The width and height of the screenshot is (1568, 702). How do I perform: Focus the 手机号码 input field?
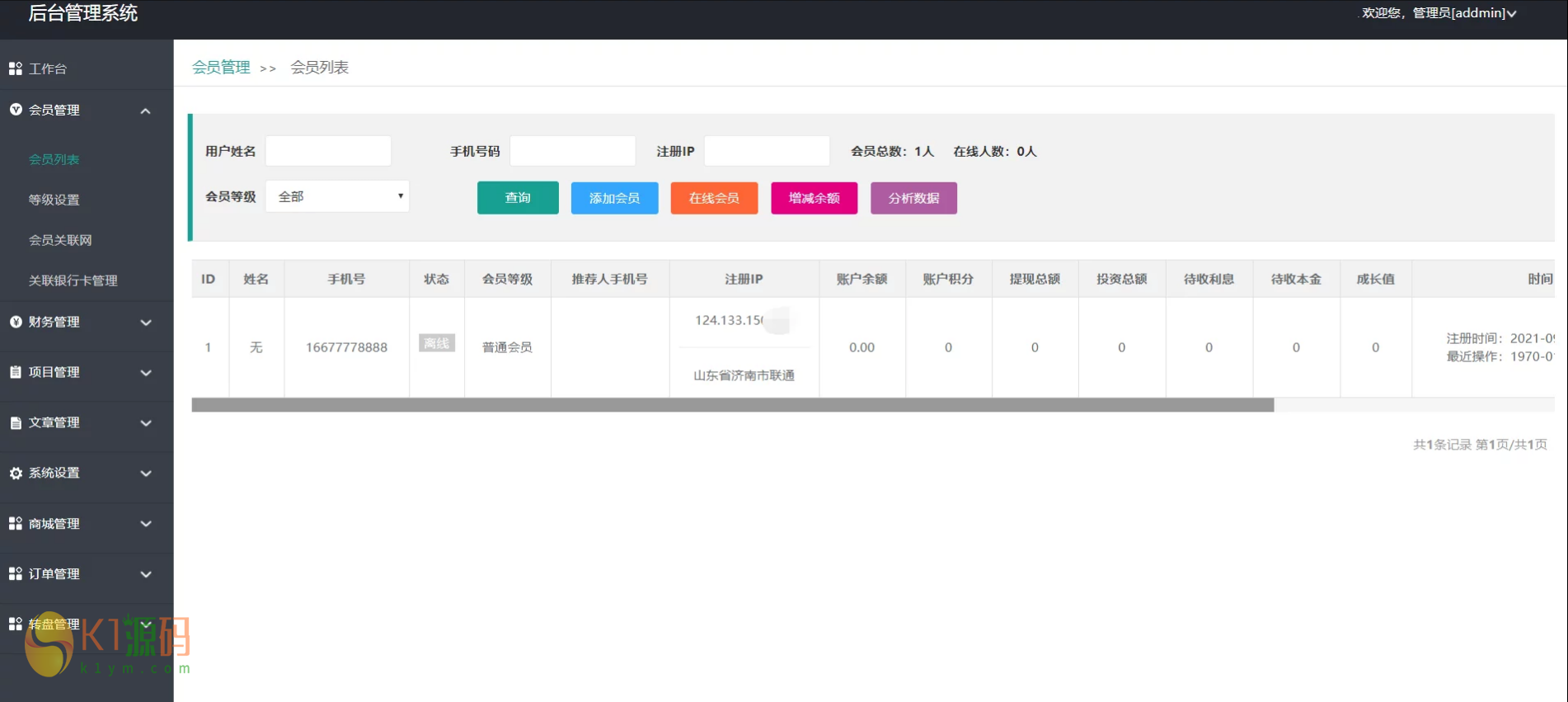click(x=572, y=151)
